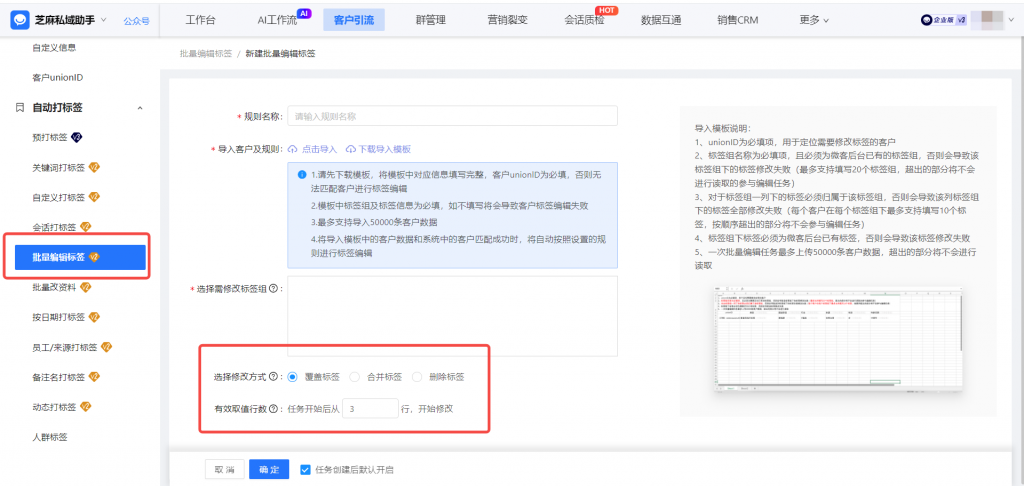Image resolution: width=1024 pixels, height=486 pixels.
Task: Select the 覆盖标签 radio button
Action: click(292, 377)
